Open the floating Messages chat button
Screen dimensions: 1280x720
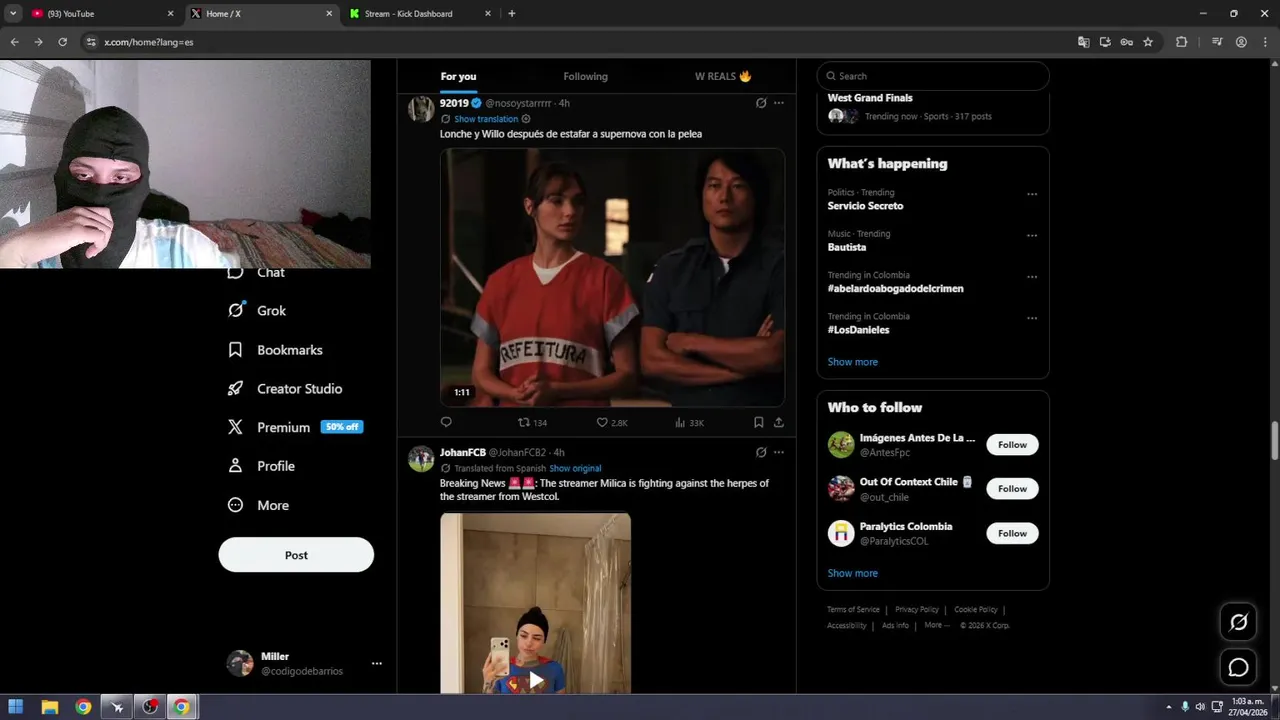(x=1238, y=667)
